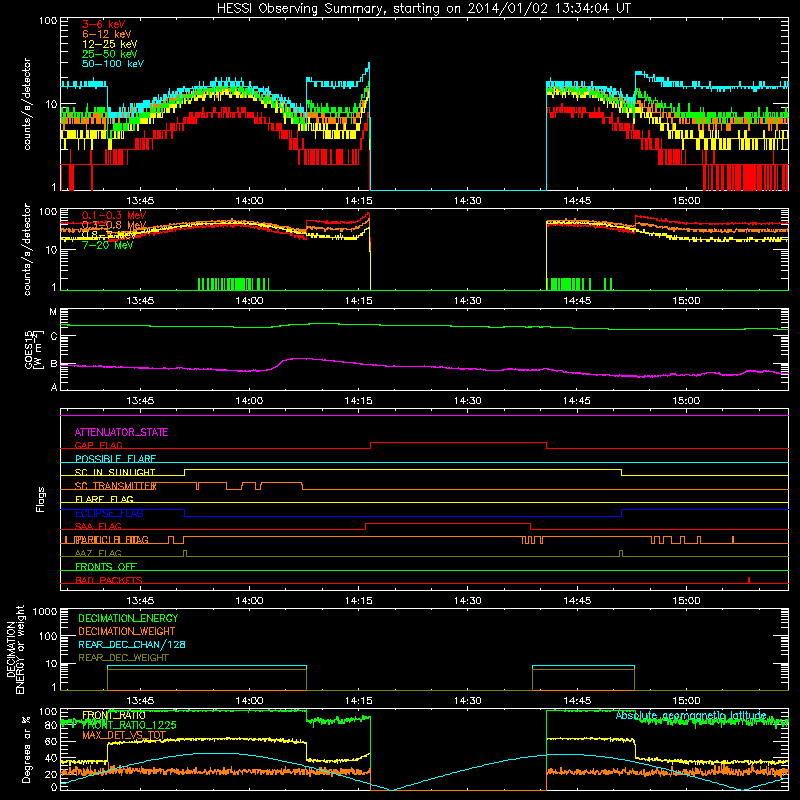This screenshot has width=800, height=800.
Task: Click the red bad packets spike marker
Action: [x=748, y=580]
